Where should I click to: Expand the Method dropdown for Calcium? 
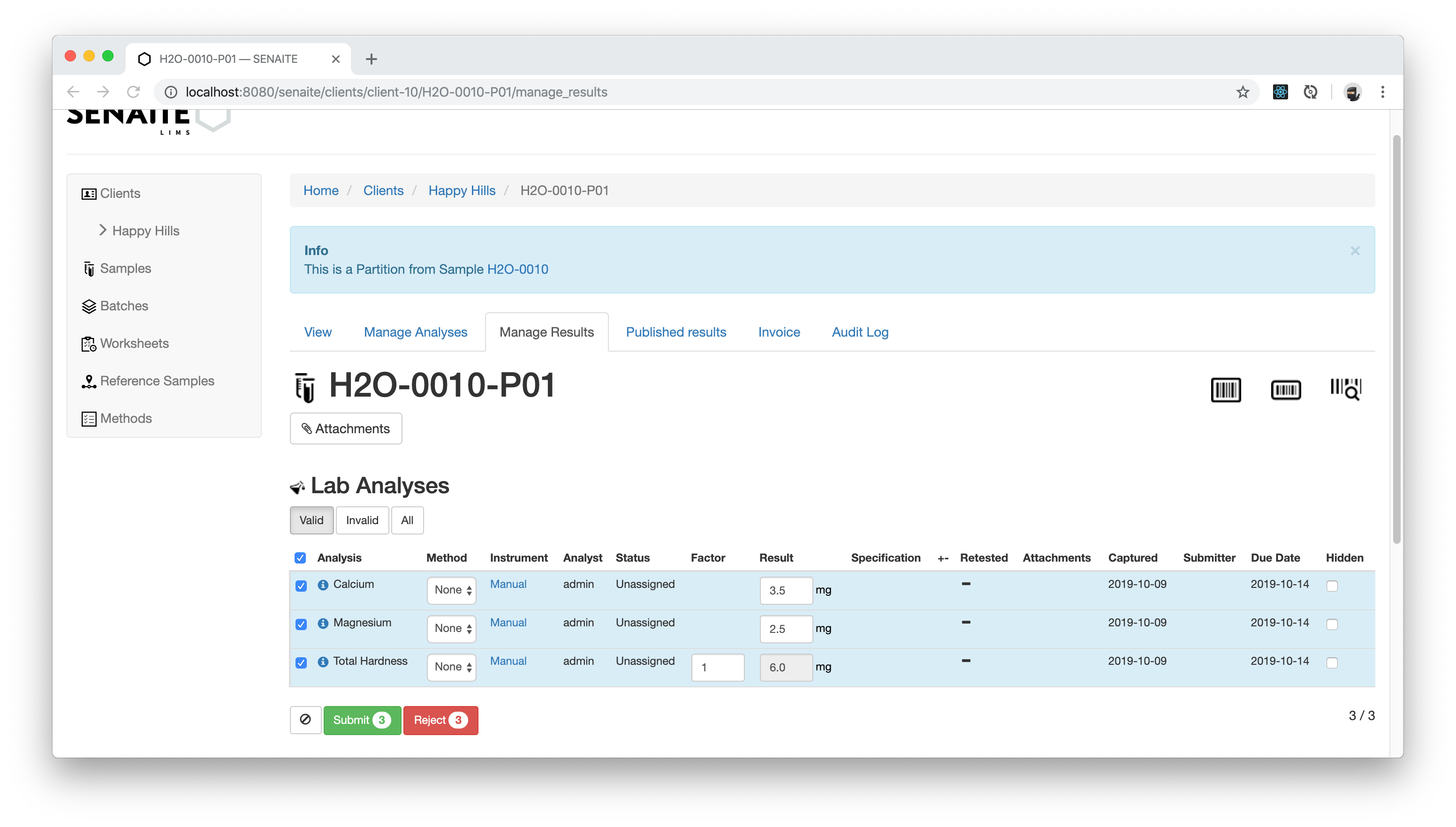pos(451,589)
